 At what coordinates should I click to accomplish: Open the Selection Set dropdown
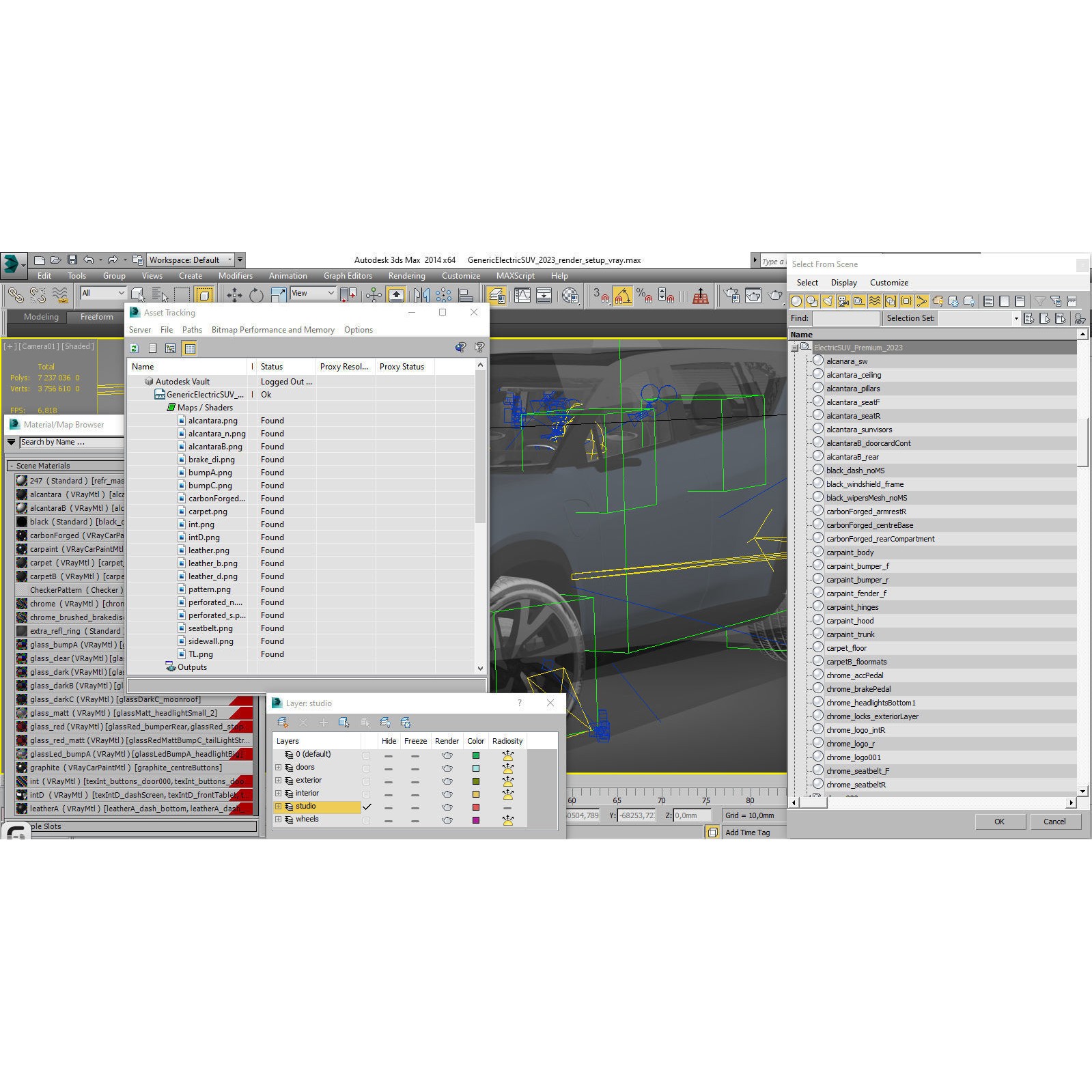(1016, 318)
